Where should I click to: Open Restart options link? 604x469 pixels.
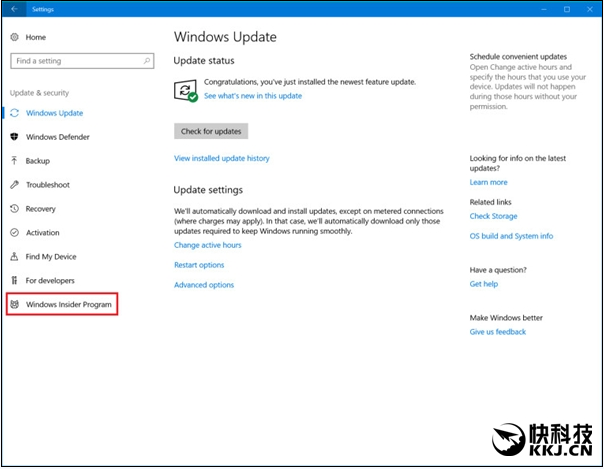tap(199, 265)
